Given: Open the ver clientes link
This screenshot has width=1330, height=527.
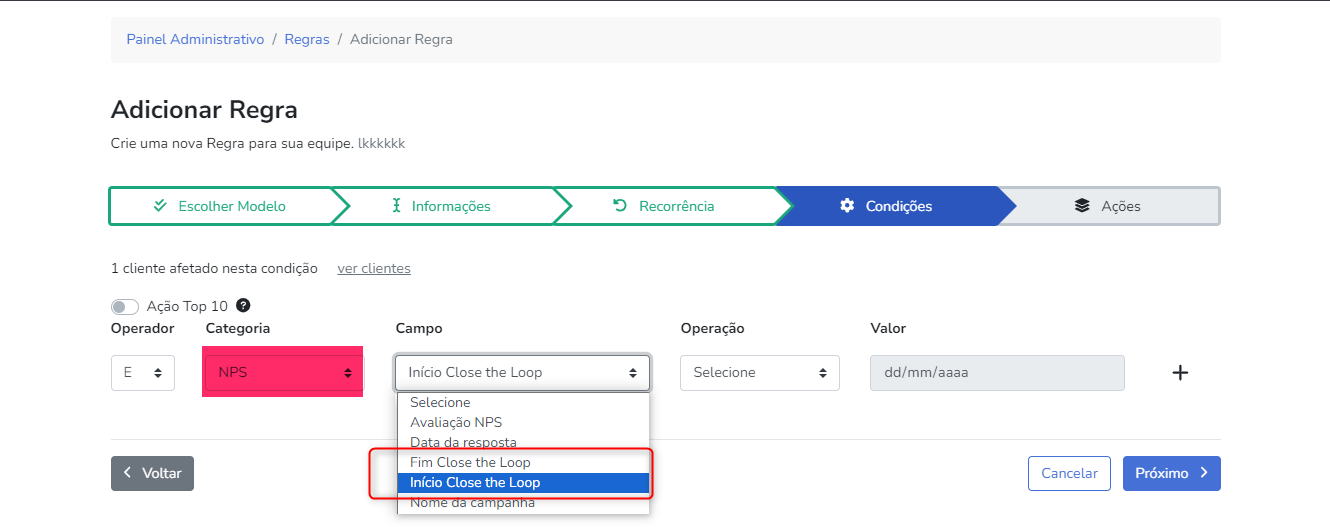Looking at the screenshot, I should coord(374,268).
